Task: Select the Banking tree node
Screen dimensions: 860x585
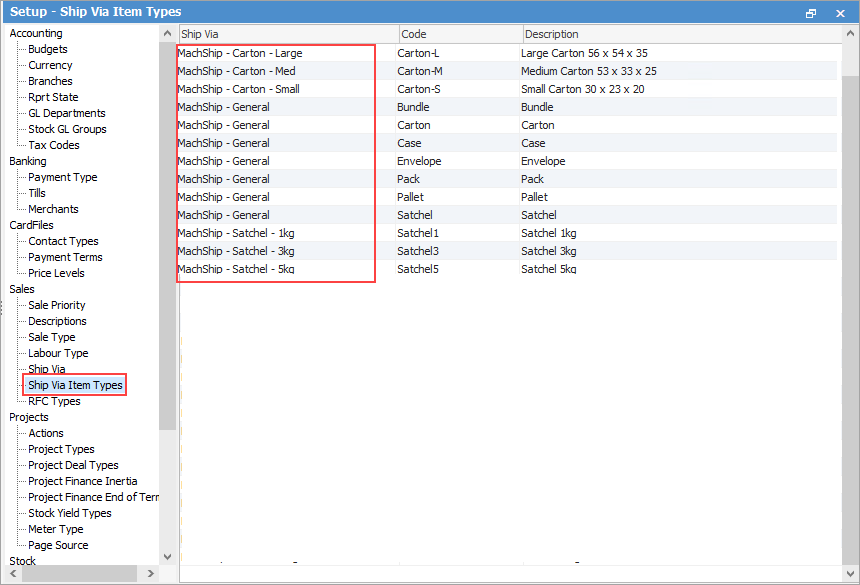Action: (x=27, y=161)
